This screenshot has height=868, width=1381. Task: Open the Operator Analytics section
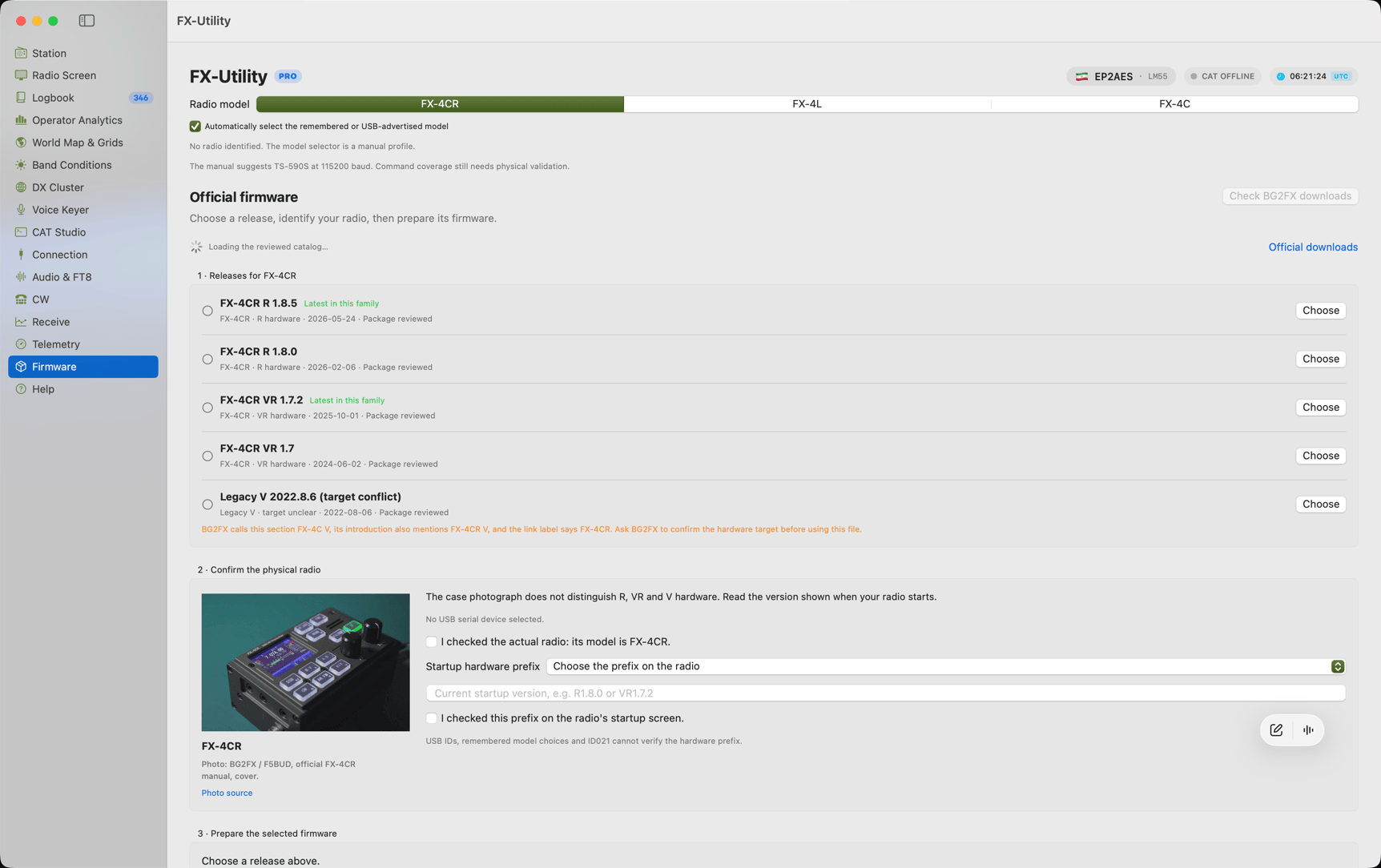pyautogui.click(x=83, y=120)
